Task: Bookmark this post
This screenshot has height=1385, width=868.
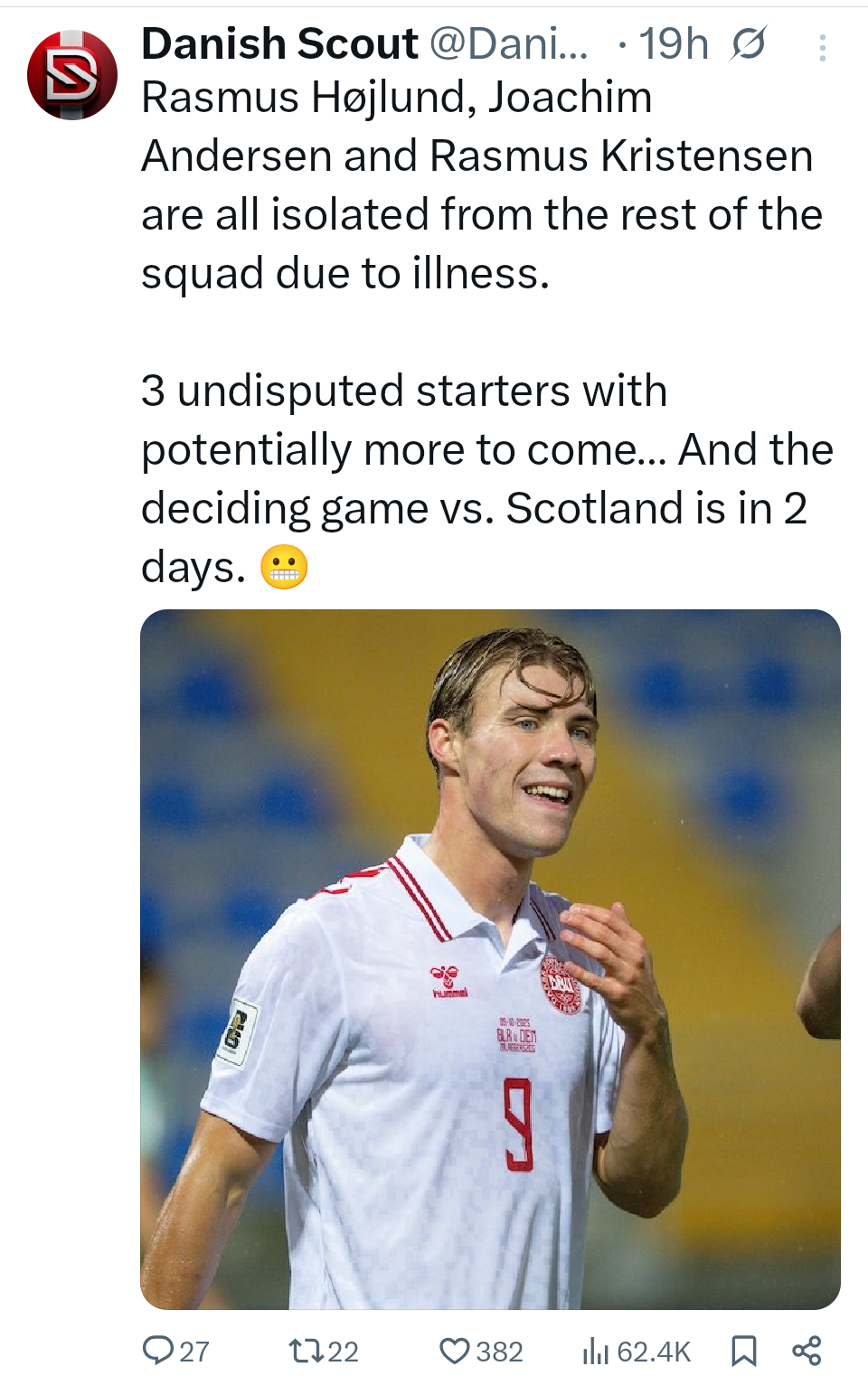Action: pos(743,1352)
